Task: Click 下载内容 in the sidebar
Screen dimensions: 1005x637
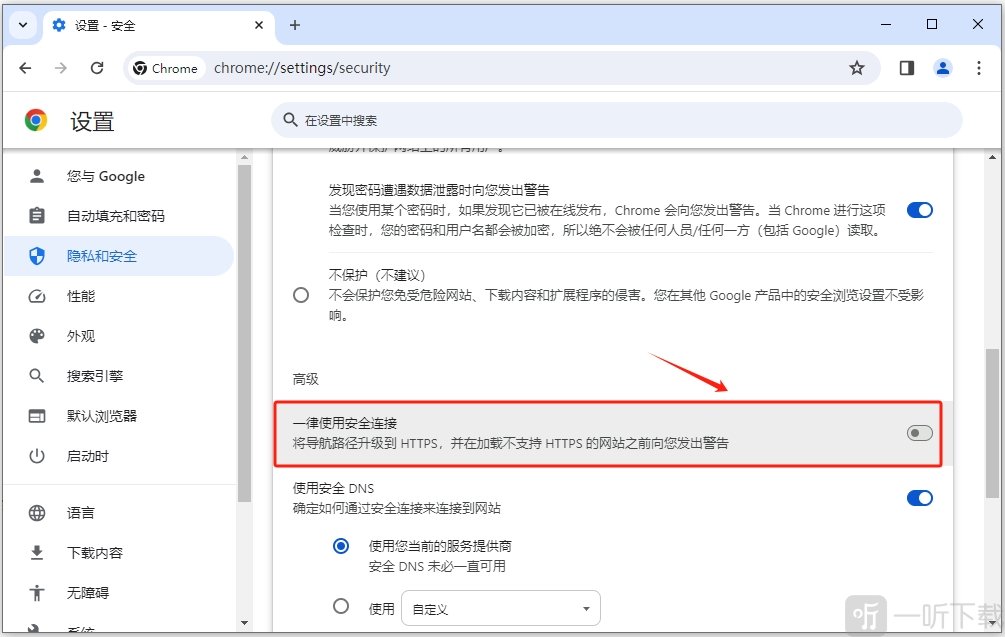Action: (35, 552)
